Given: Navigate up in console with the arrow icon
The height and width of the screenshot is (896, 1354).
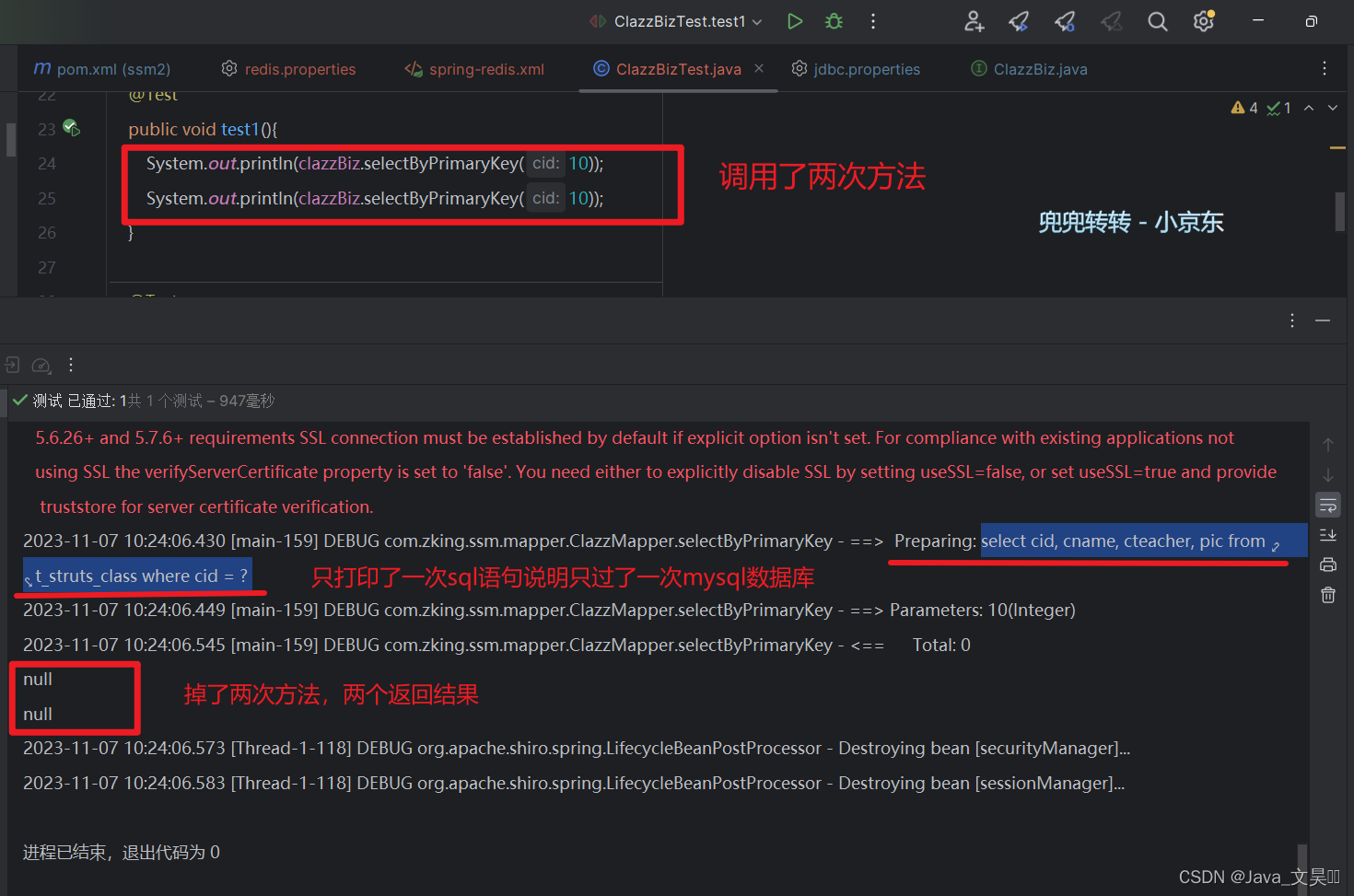Looking at the screenshot, I should 1327,445.
